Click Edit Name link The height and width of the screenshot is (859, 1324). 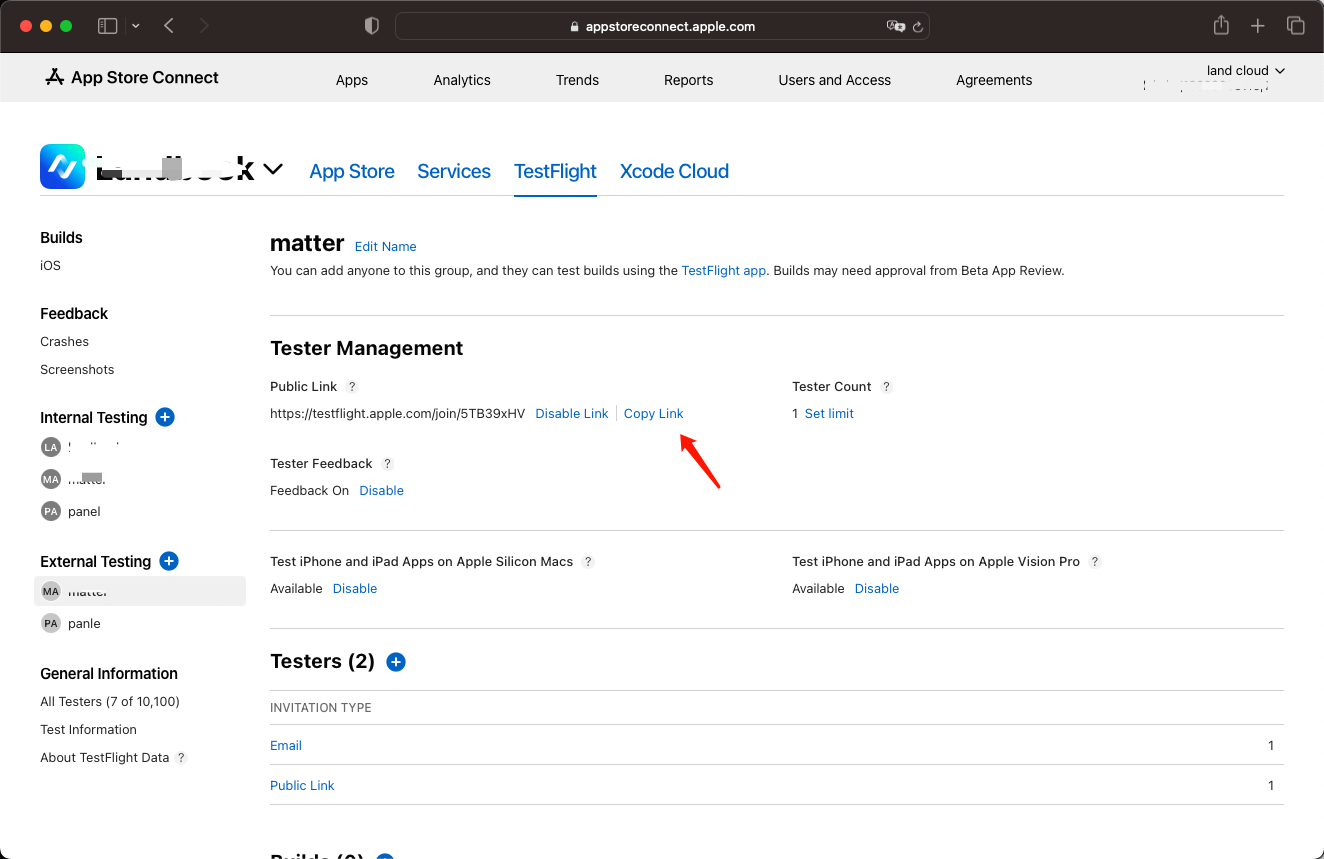coord(385,246)
